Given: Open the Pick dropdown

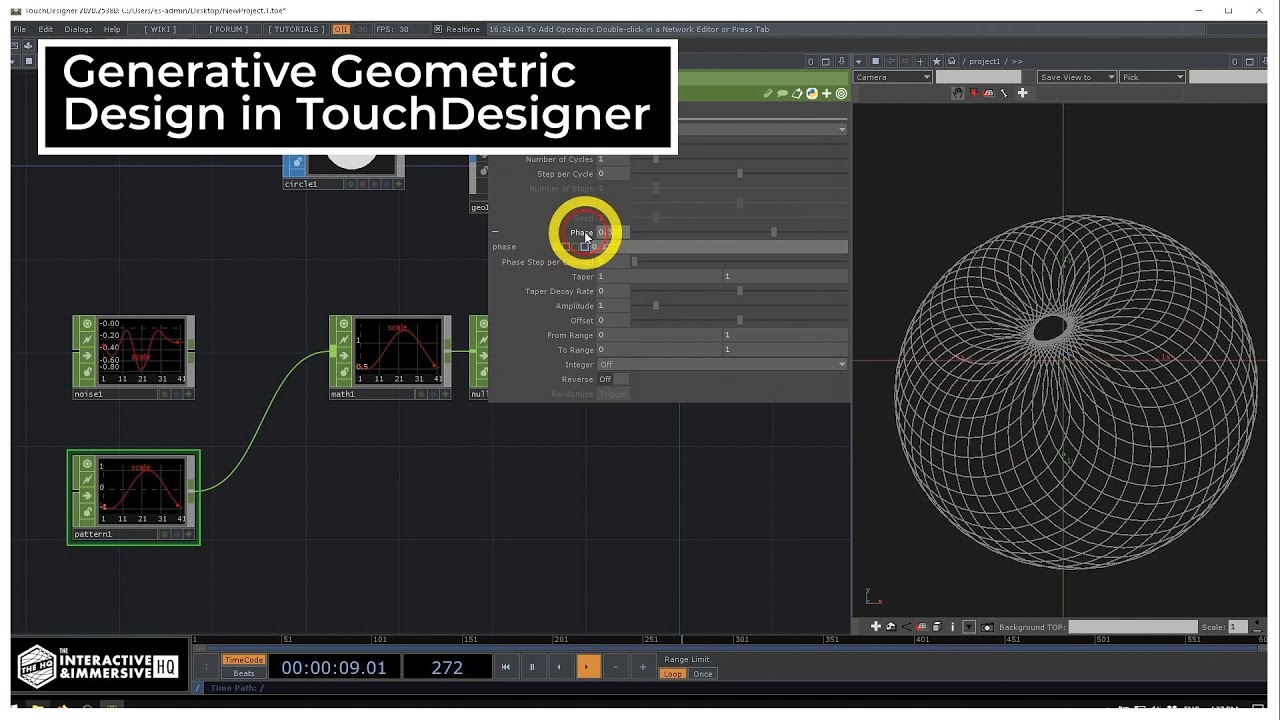Looking at the screenshot, I should coord(1152,77).
